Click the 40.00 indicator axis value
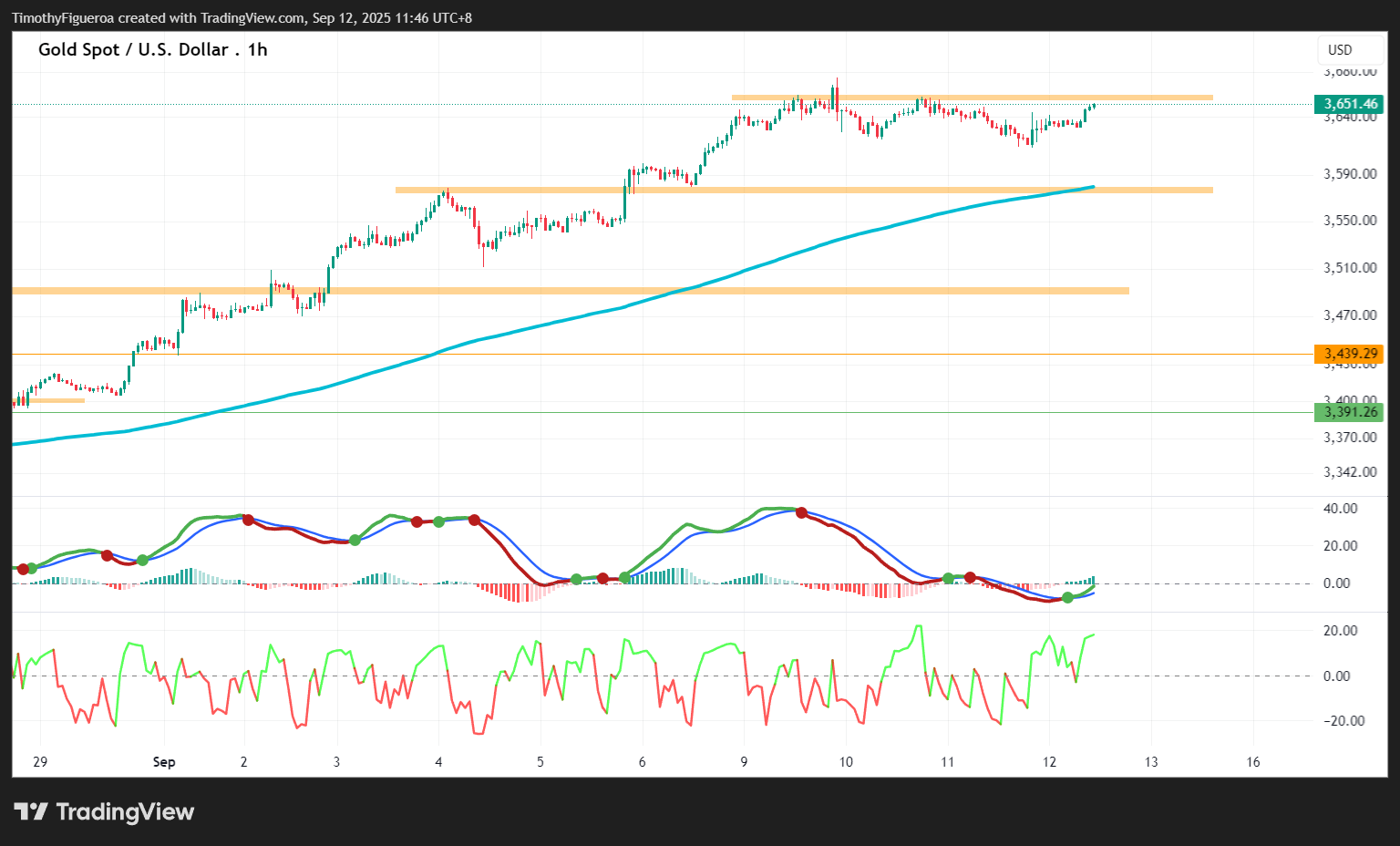This screenshot has height=846, width=1400. point(1340,509)
